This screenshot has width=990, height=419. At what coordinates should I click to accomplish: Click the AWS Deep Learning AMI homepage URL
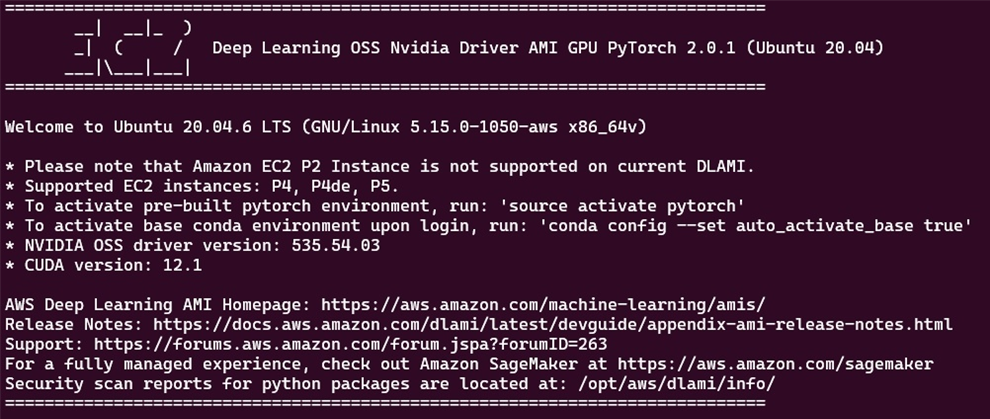543,305
